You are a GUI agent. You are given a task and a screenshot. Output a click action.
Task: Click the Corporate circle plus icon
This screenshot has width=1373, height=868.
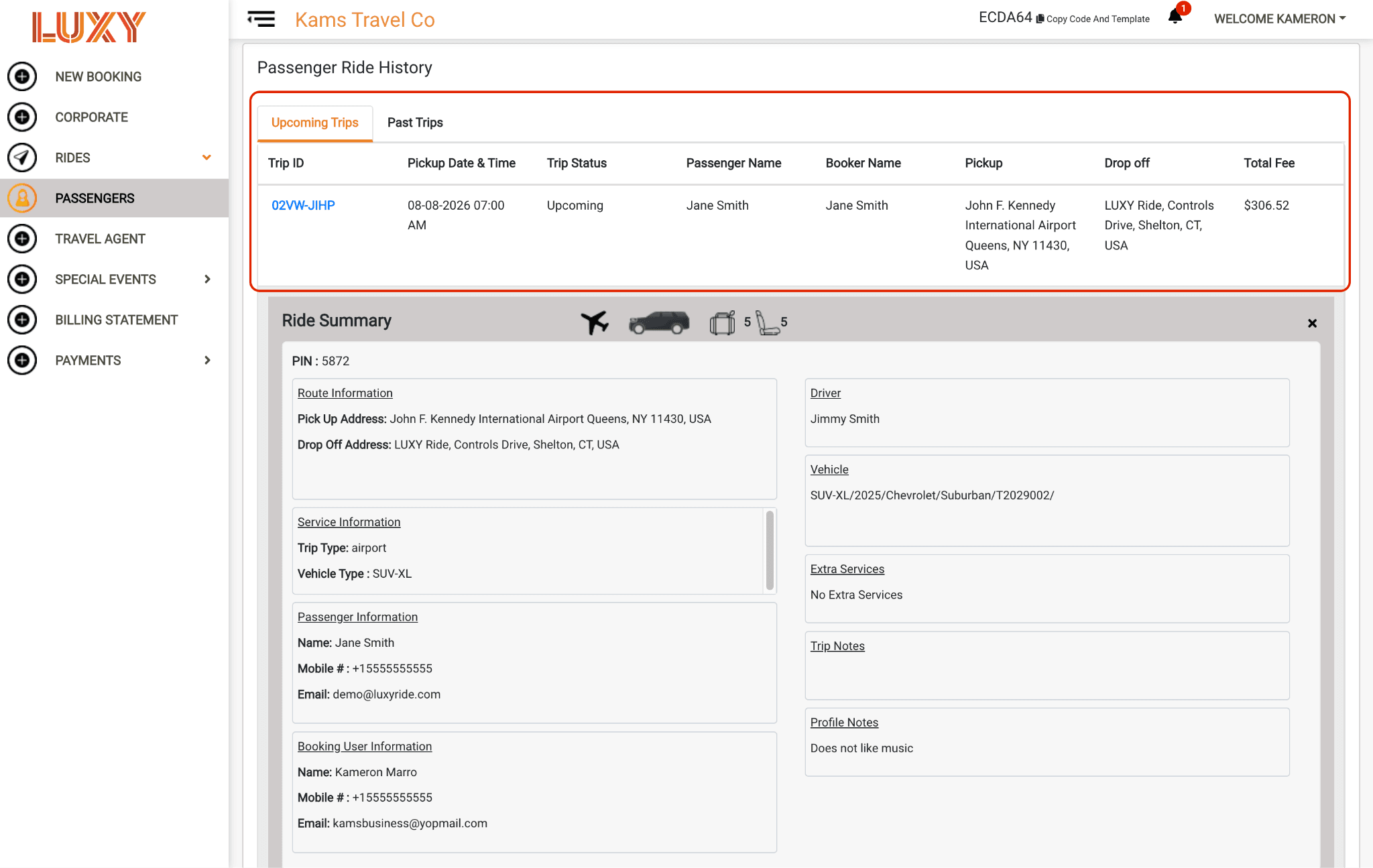22,117
